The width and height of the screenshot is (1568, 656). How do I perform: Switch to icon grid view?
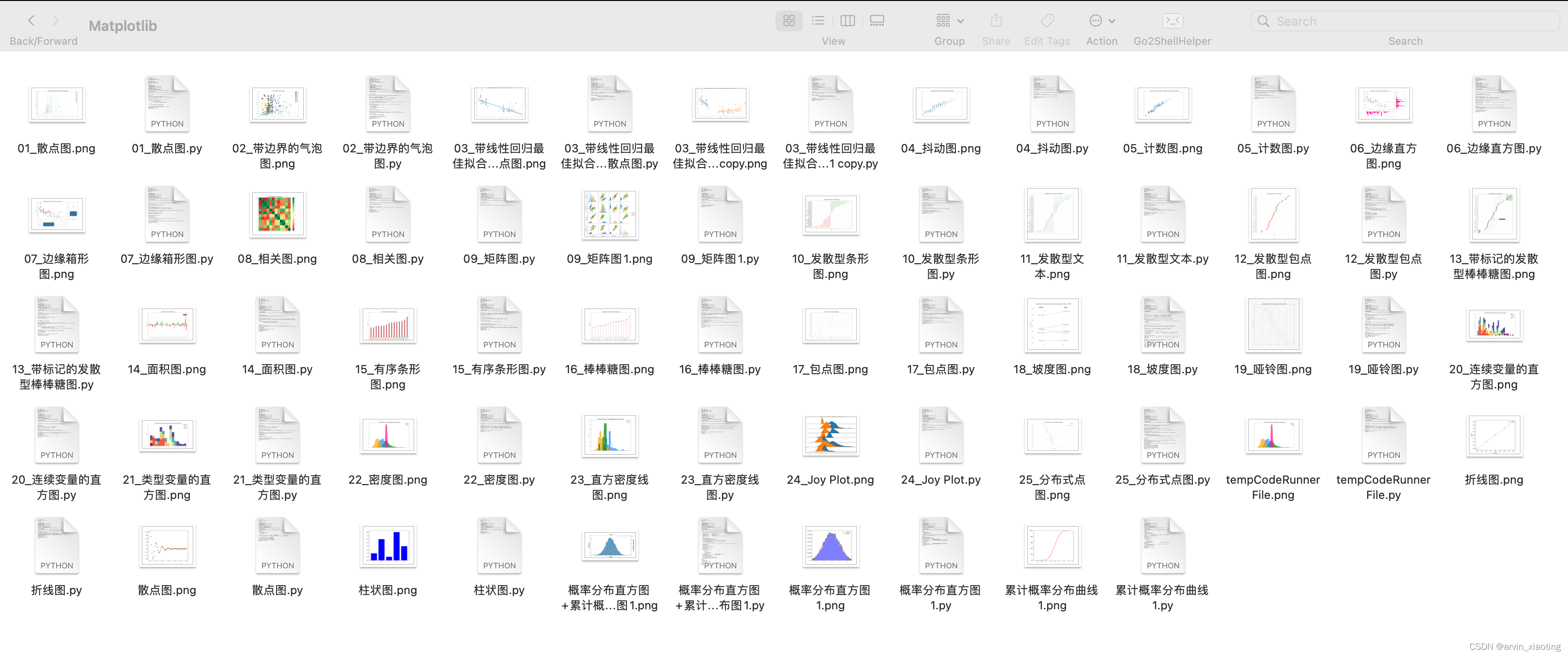(789, 20)
